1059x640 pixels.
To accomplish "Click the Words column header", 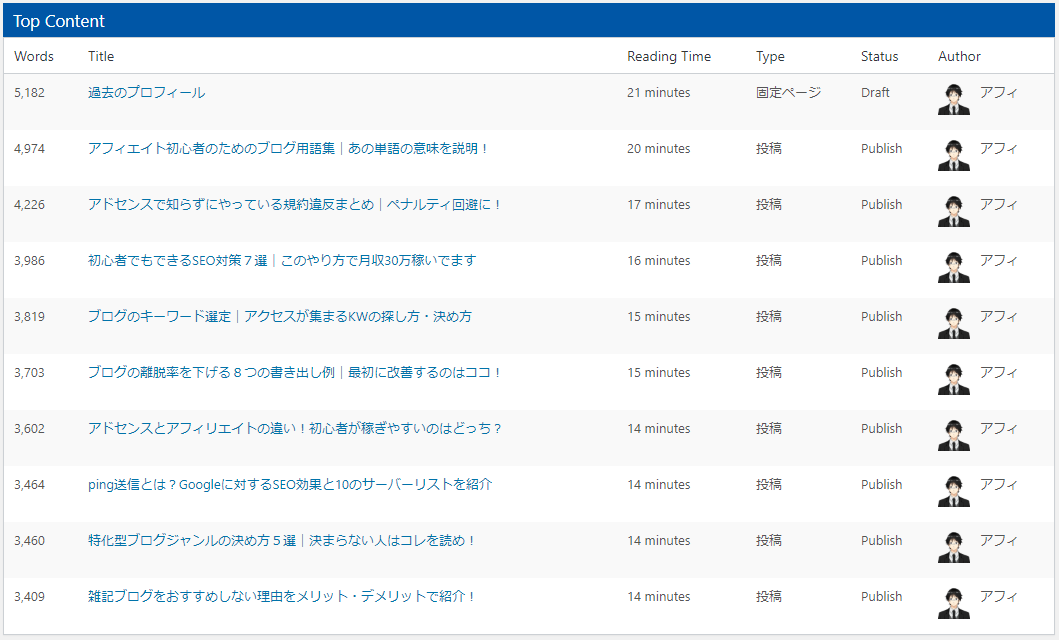I will [x=34, y=57].
